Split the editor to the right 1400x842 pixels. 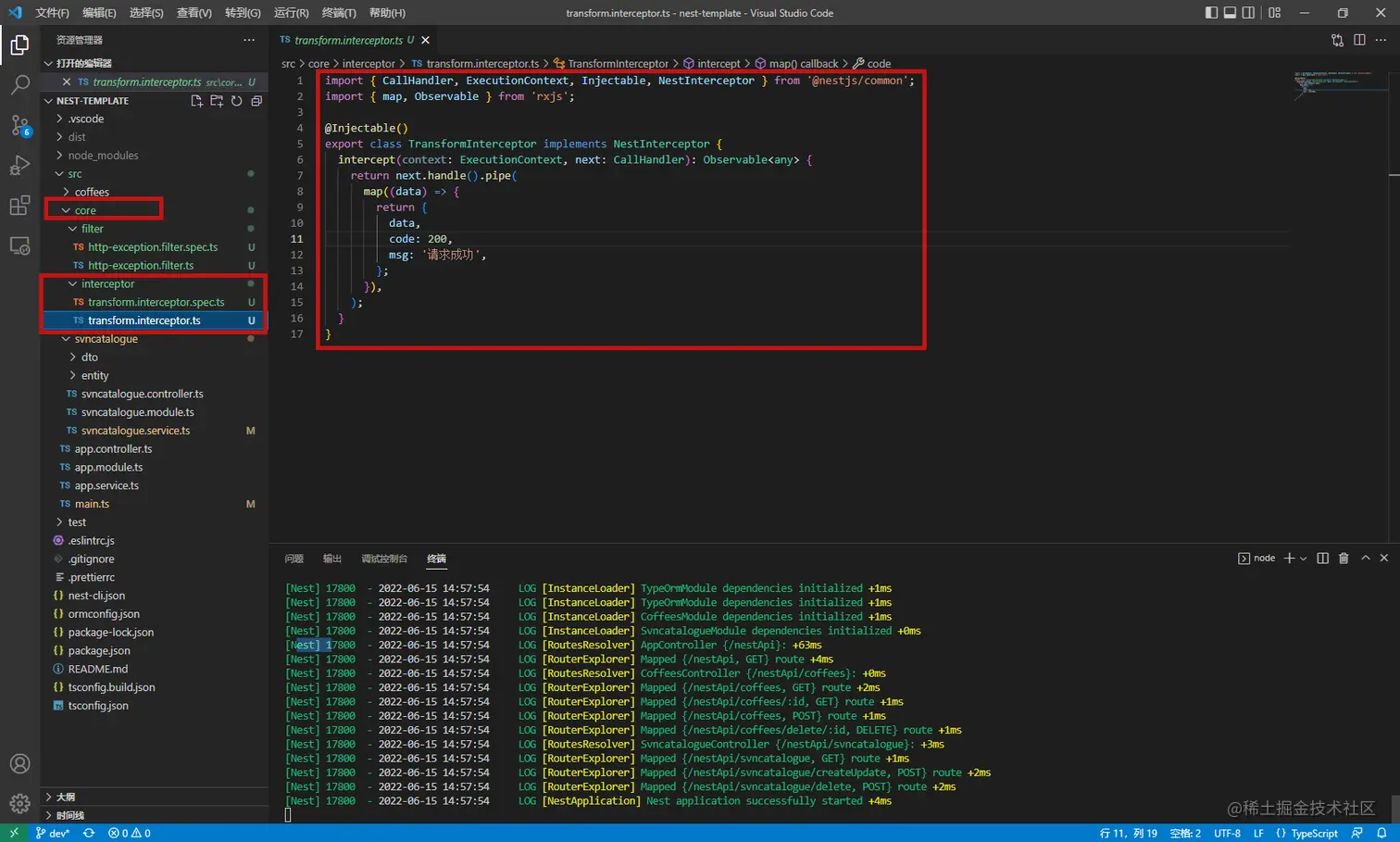(1359, 40)
